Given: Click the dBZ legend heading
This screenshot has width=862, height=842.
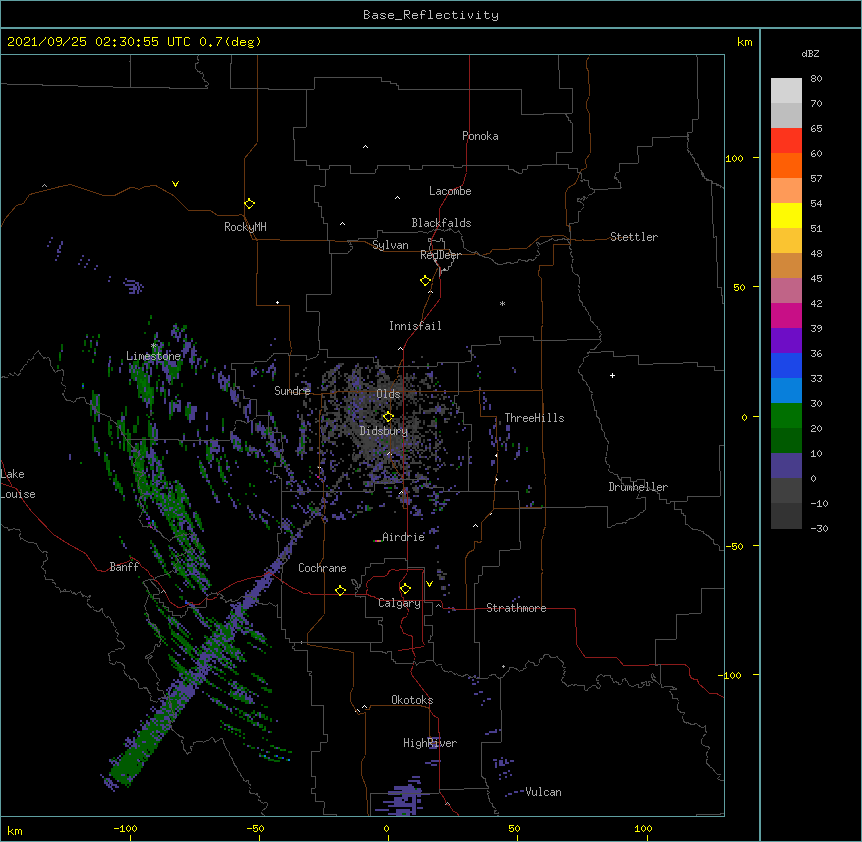Looking at the screenshot, I should coord(810,53).
